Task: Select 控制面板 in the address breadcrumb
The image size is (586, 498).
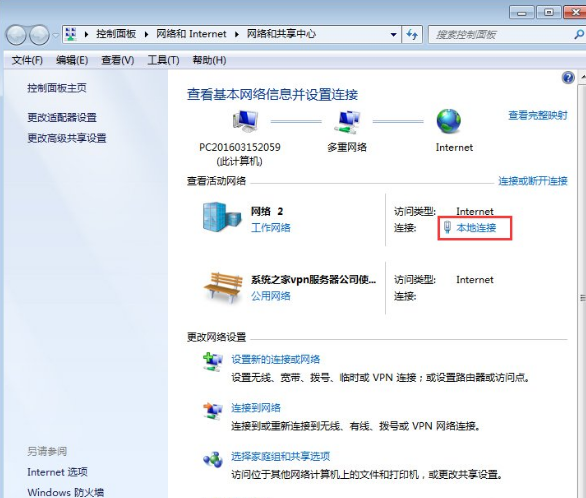Action: [116, 34]
